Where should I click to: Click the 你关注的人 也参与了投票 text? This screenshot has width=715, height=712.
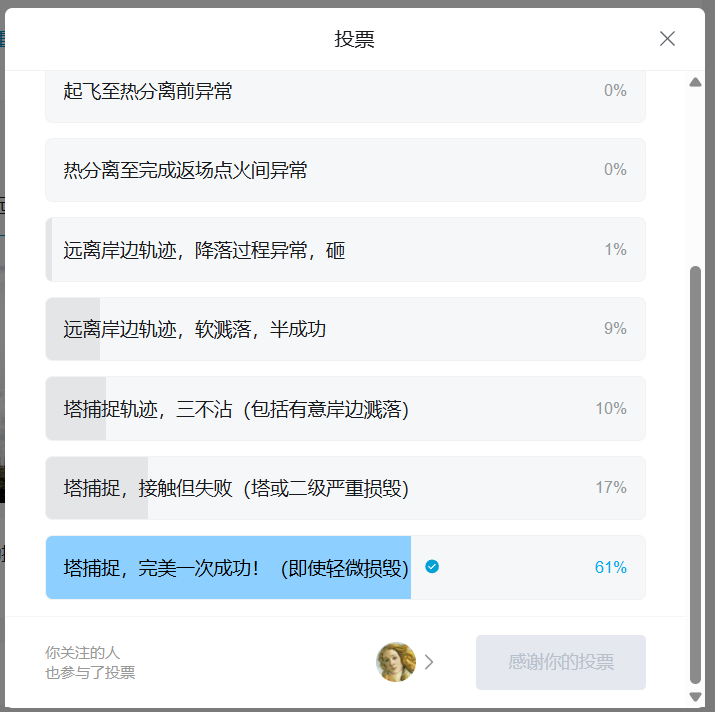click(x=90, y=662)
